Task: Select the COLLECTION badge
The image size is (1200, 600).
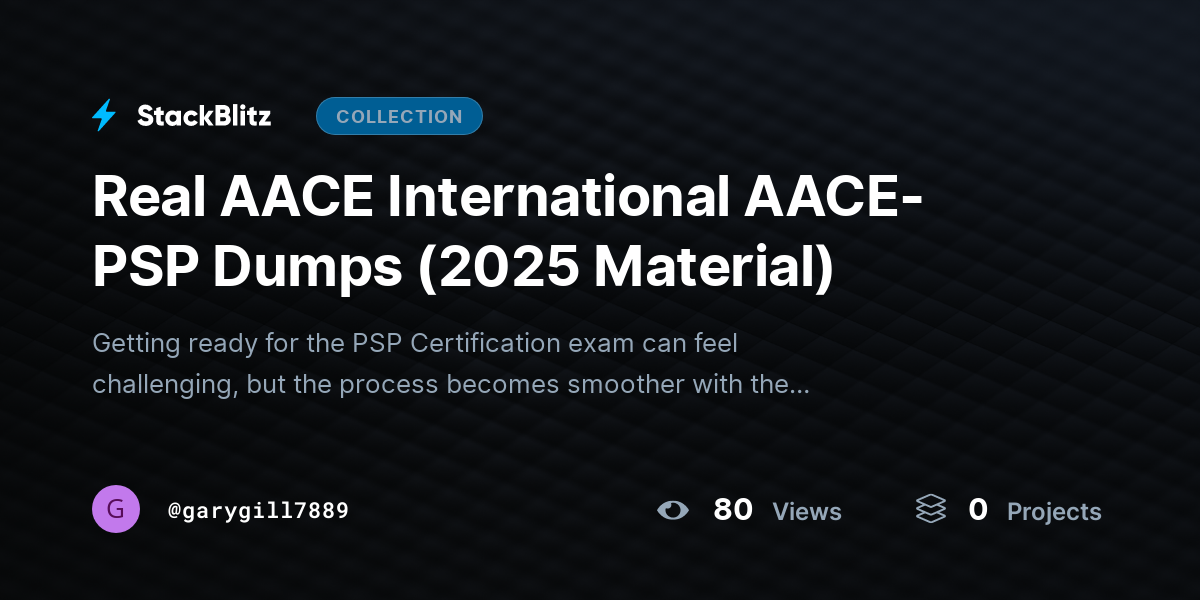Action: [399, 116]
